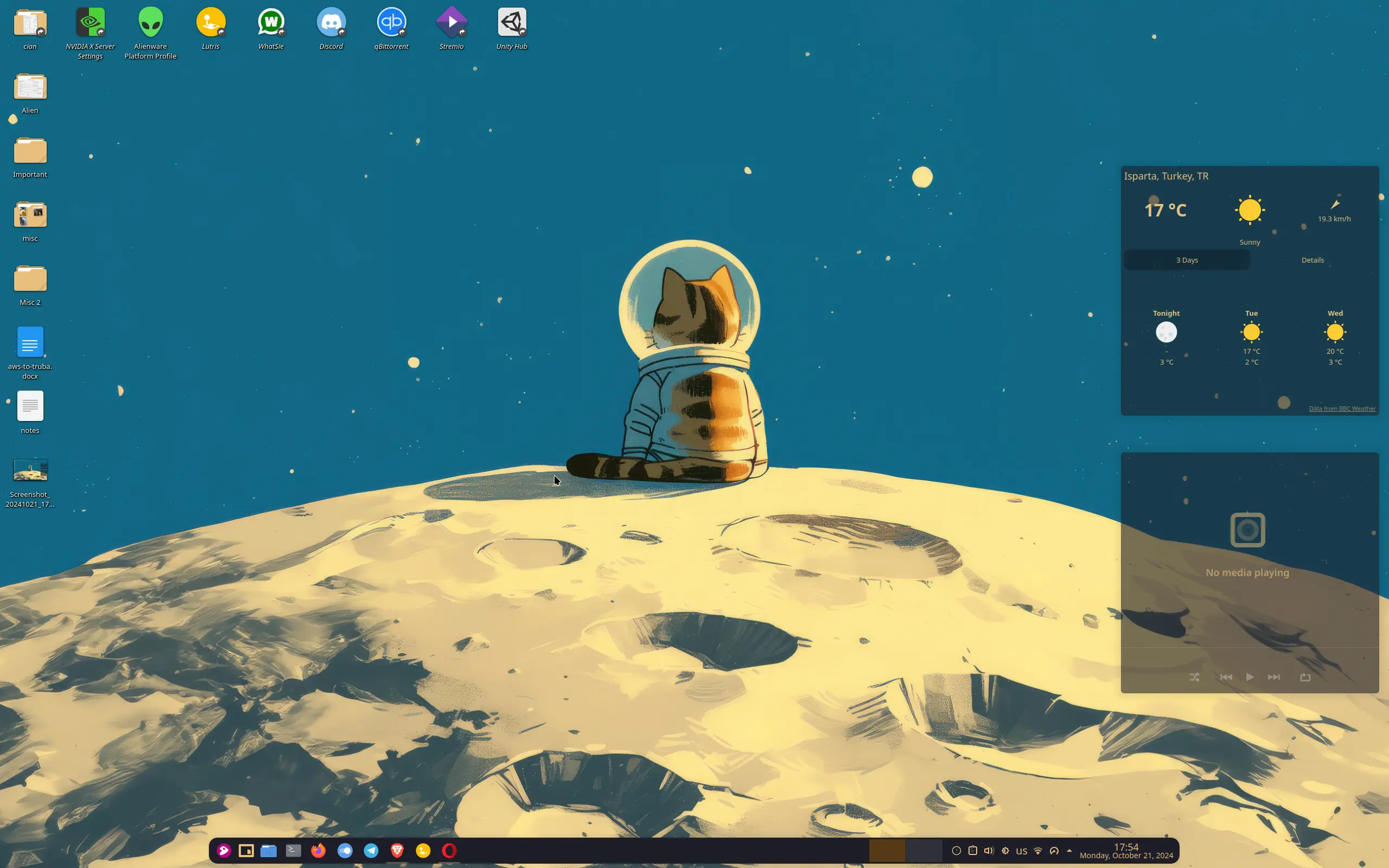Open the Data from BBC Weather link
Viewport: 1389px width, 868px height.
pos(1342,409)
